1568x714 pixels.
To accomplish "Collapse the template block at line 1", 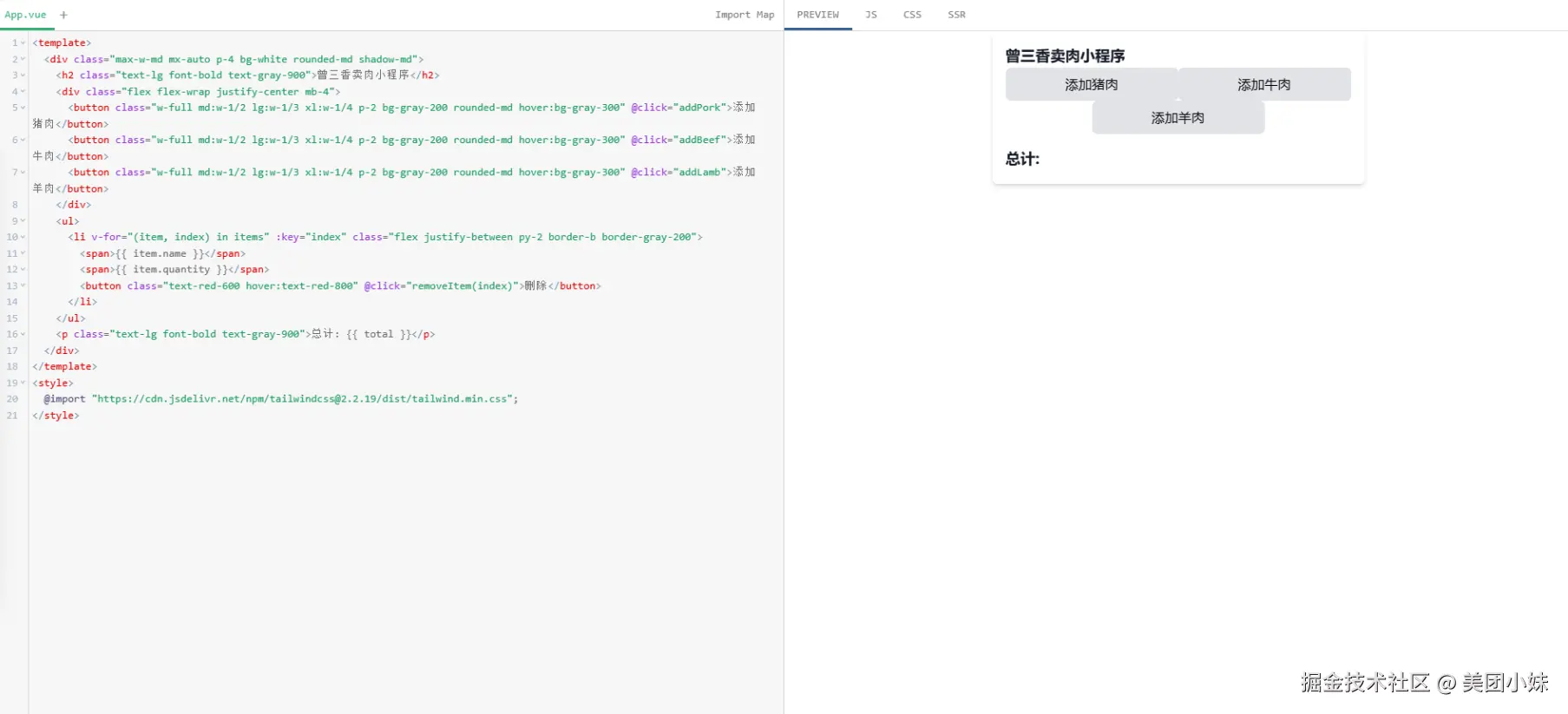I will [23, 43].
